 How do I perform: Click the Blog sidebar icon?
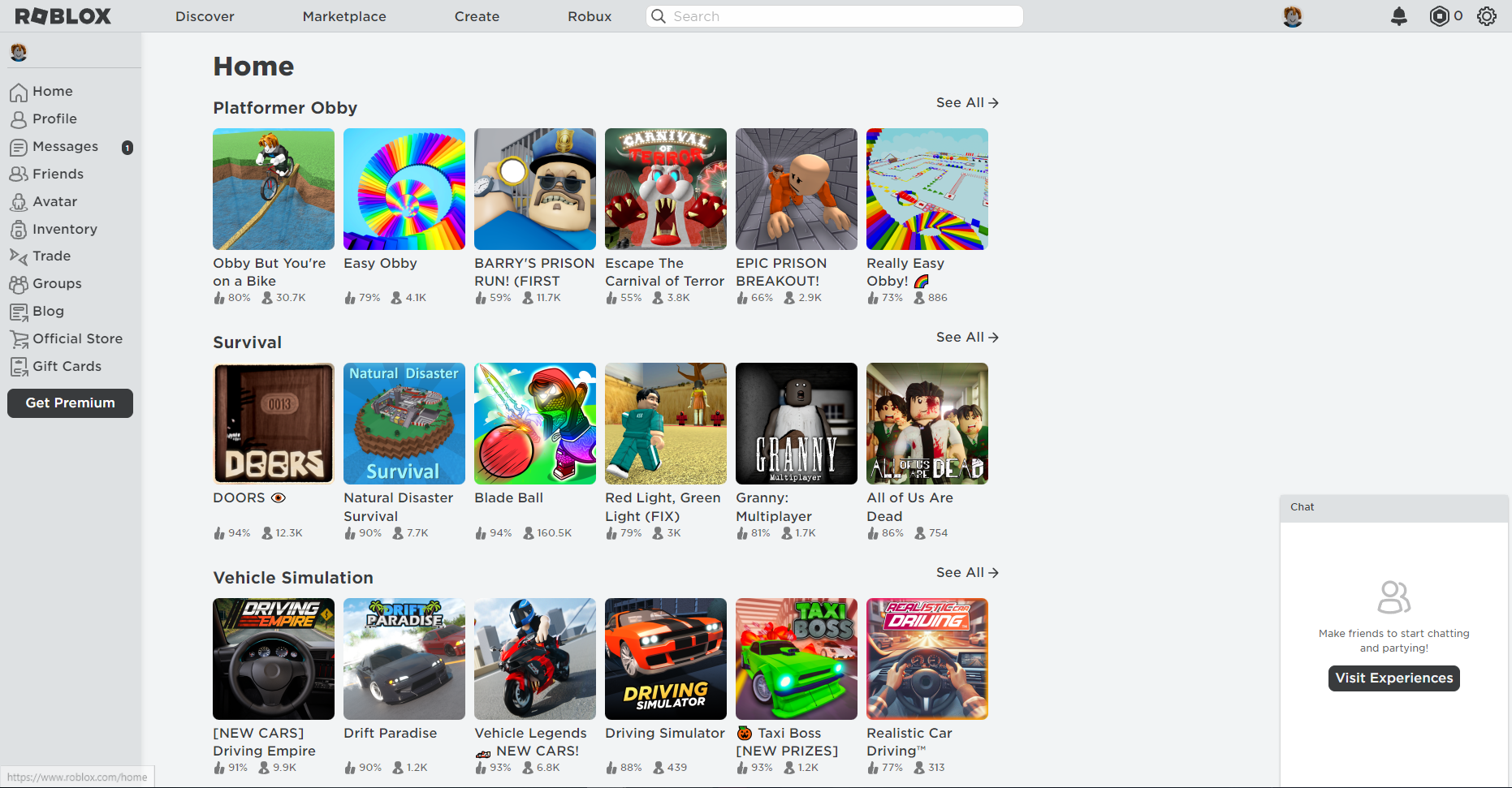click(x=19, y=312)
